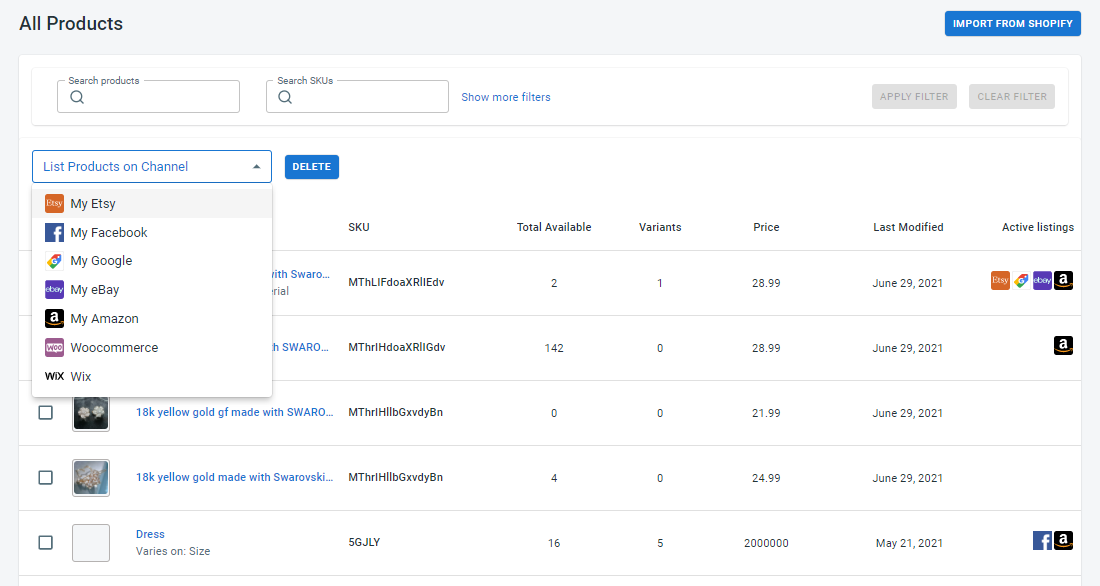Click the Price column header
The image size is (1100, 586).
(x=766, y=227)
